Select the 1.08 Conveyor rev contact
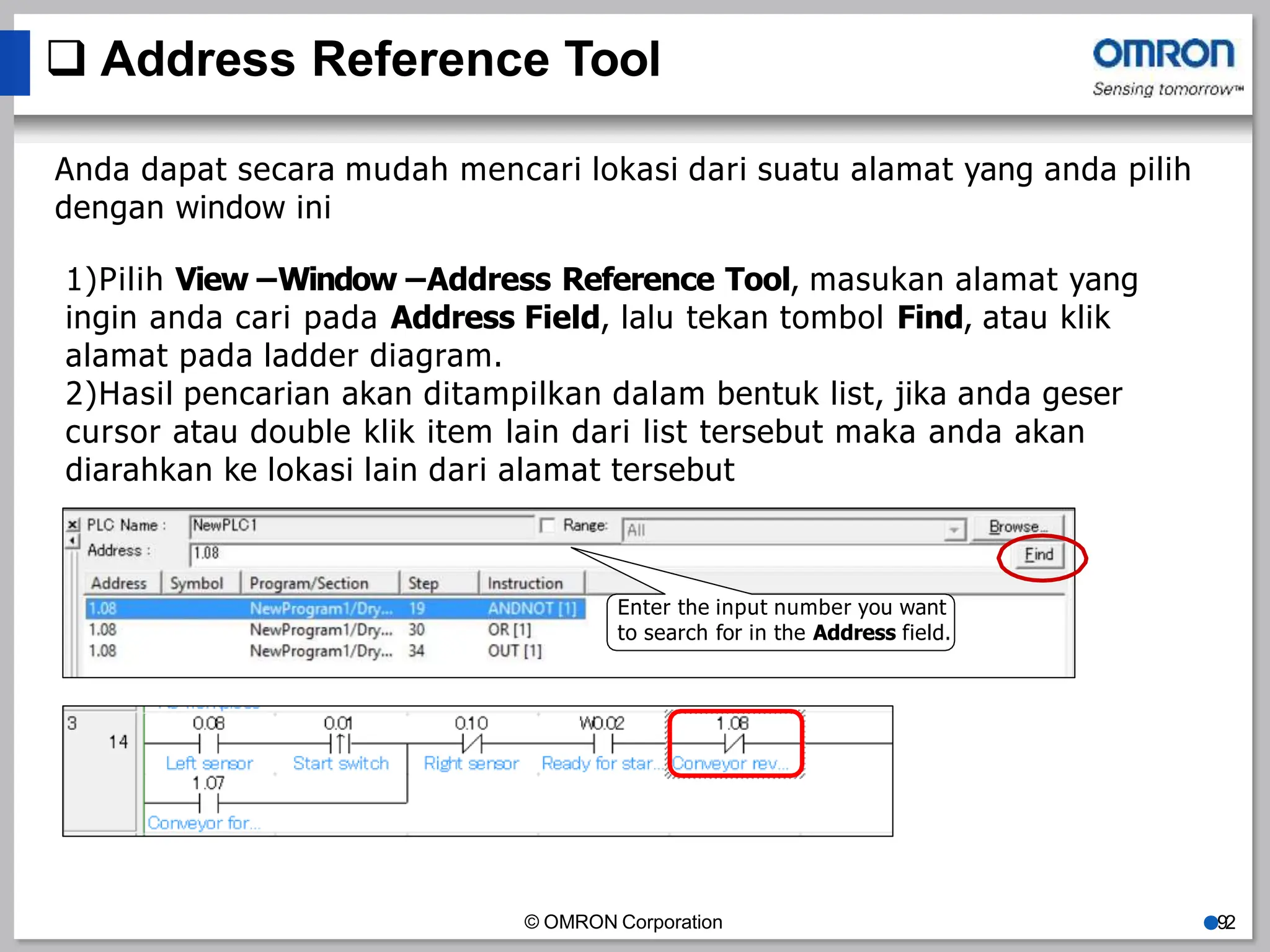This screenshot has height=952, width=1270. 734,743
